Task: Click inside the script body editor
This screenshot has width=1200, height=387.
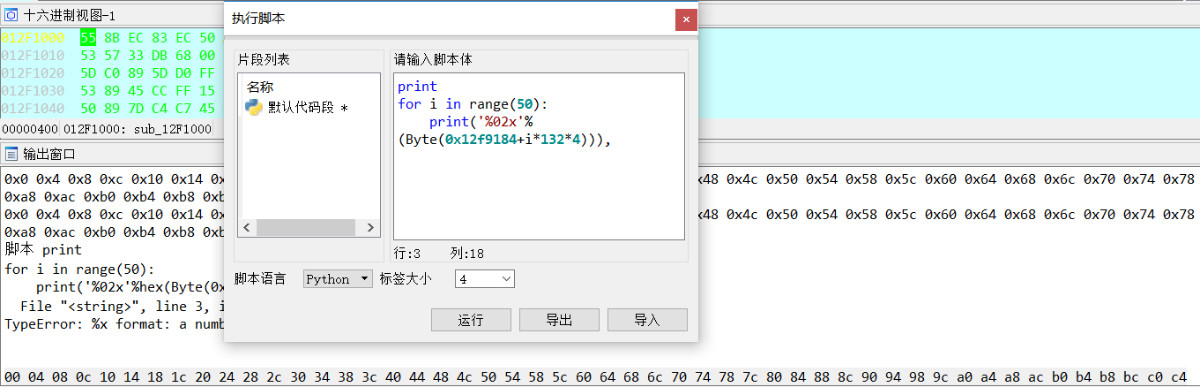Action: point(538,155)
